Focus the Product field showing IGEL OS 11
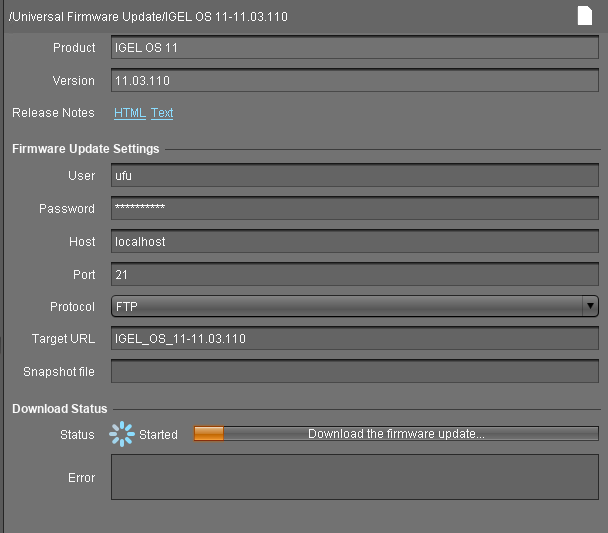The width and height of the screenshot is (608, 533). click(x=354, y=48)
